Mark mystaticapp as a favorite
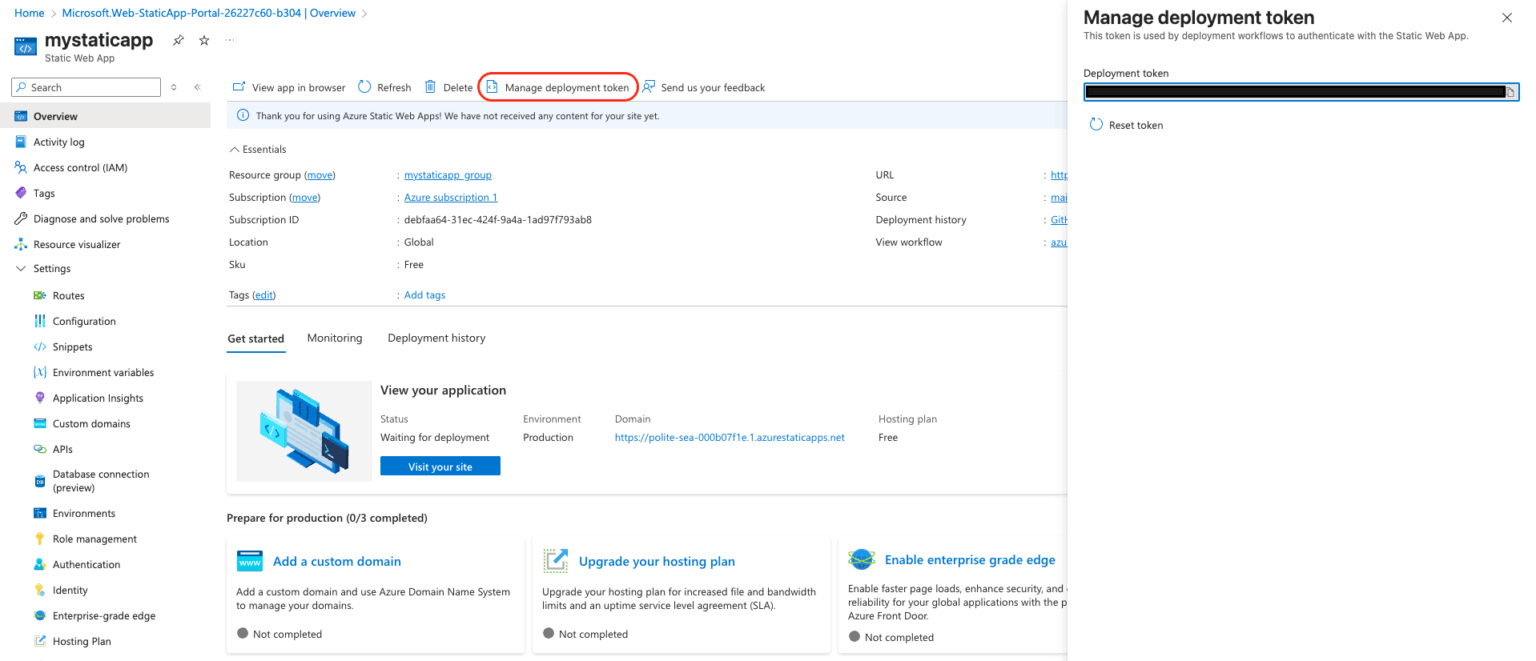 203,40
